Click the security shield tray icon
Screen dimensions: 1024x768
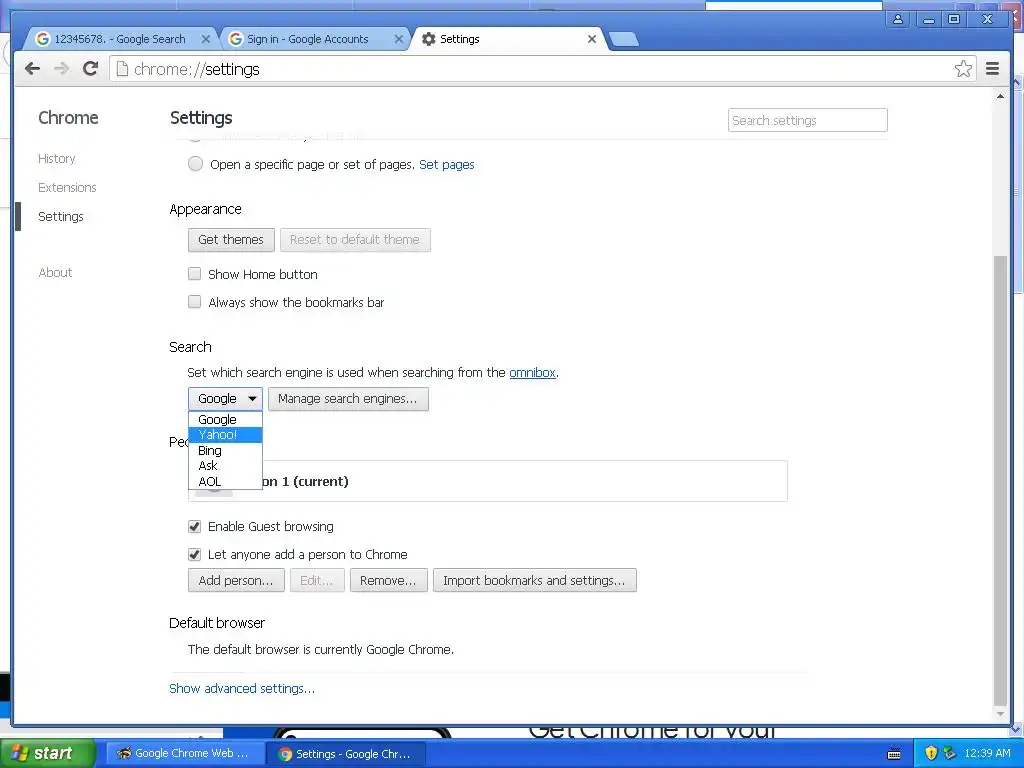coord(931,753)
